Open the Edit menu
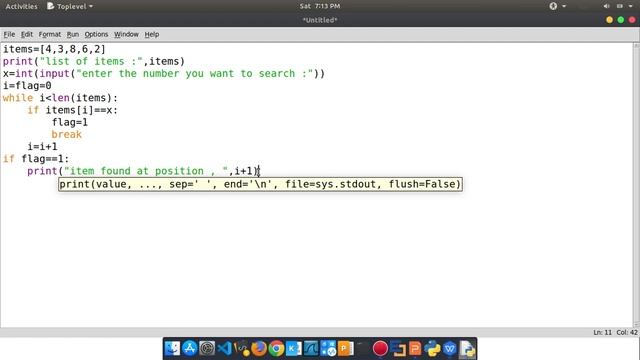Viewport: 640px width, 360px height. tap(27, 34)
